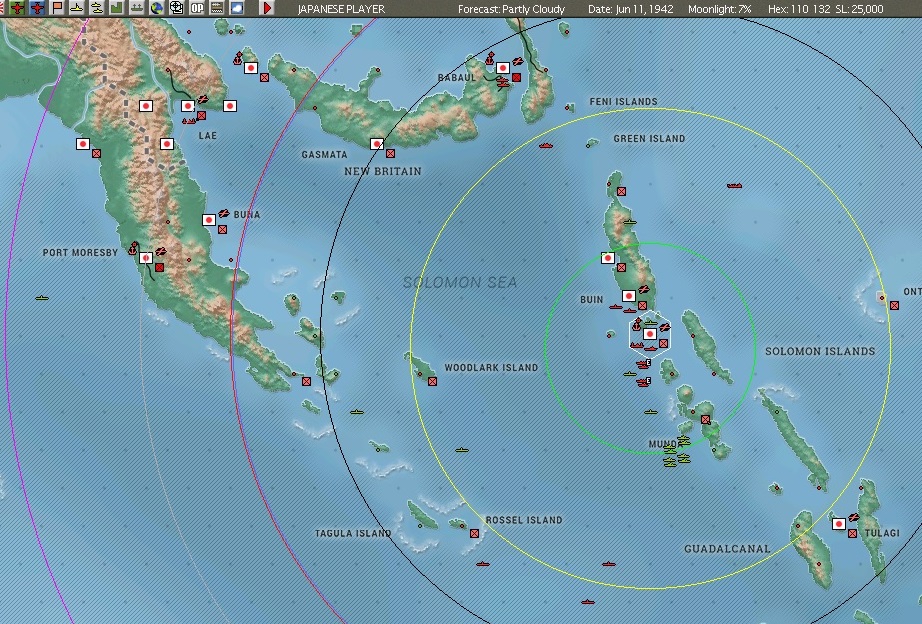Click the Solomon Sea map label

coord(460,282)
